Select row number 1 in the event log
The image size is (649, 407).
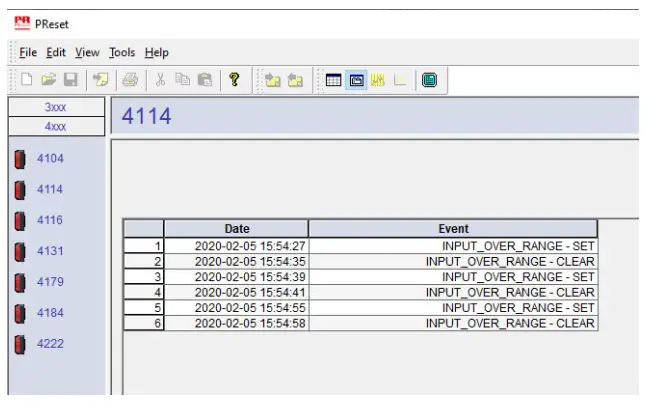pyautogui.click(x=144, y=246)
